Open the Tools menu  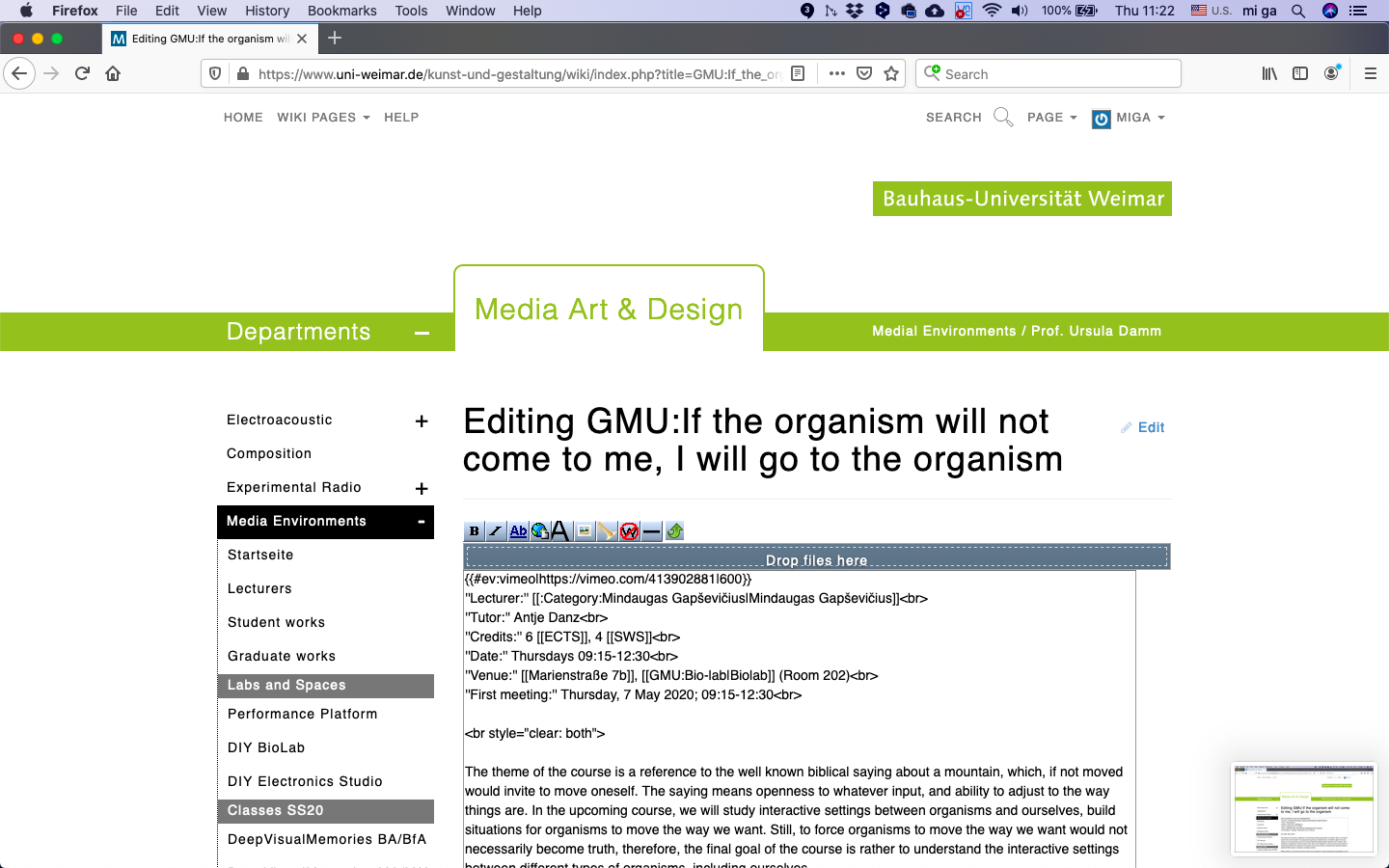tap(411, 11)
